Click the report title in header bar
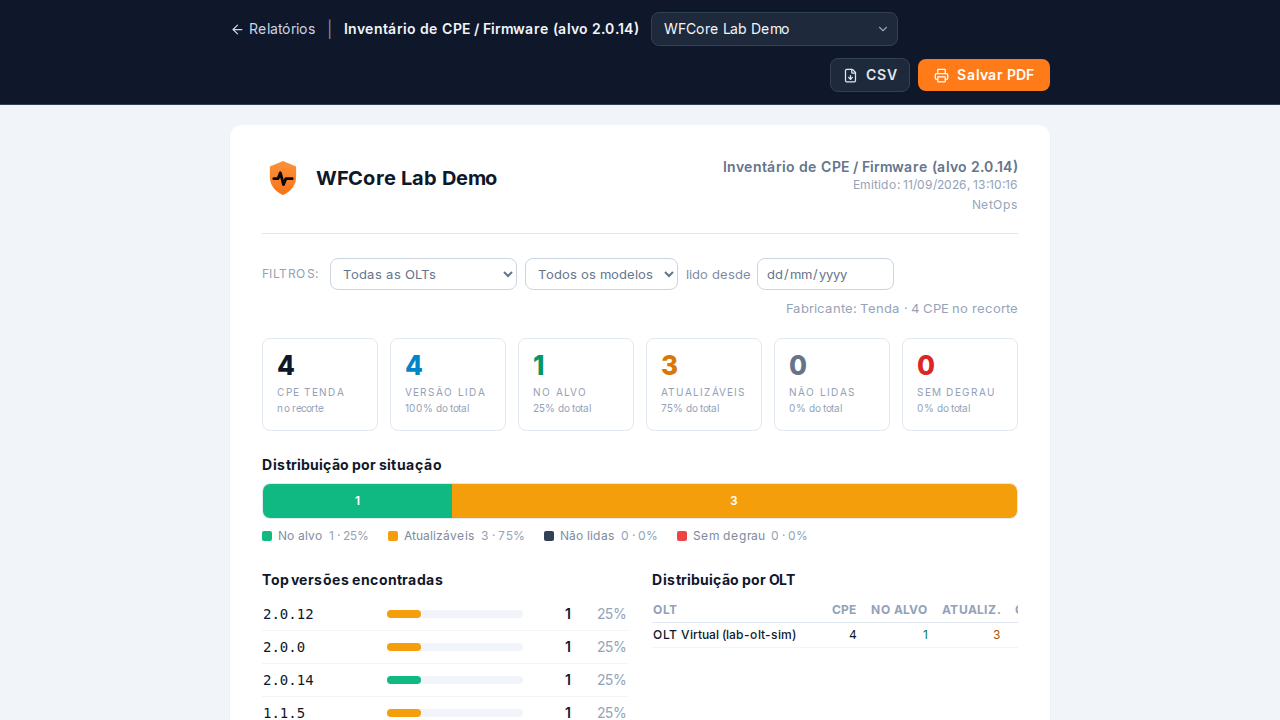This screenshot has width=1280, height=720. click(491, 29)
